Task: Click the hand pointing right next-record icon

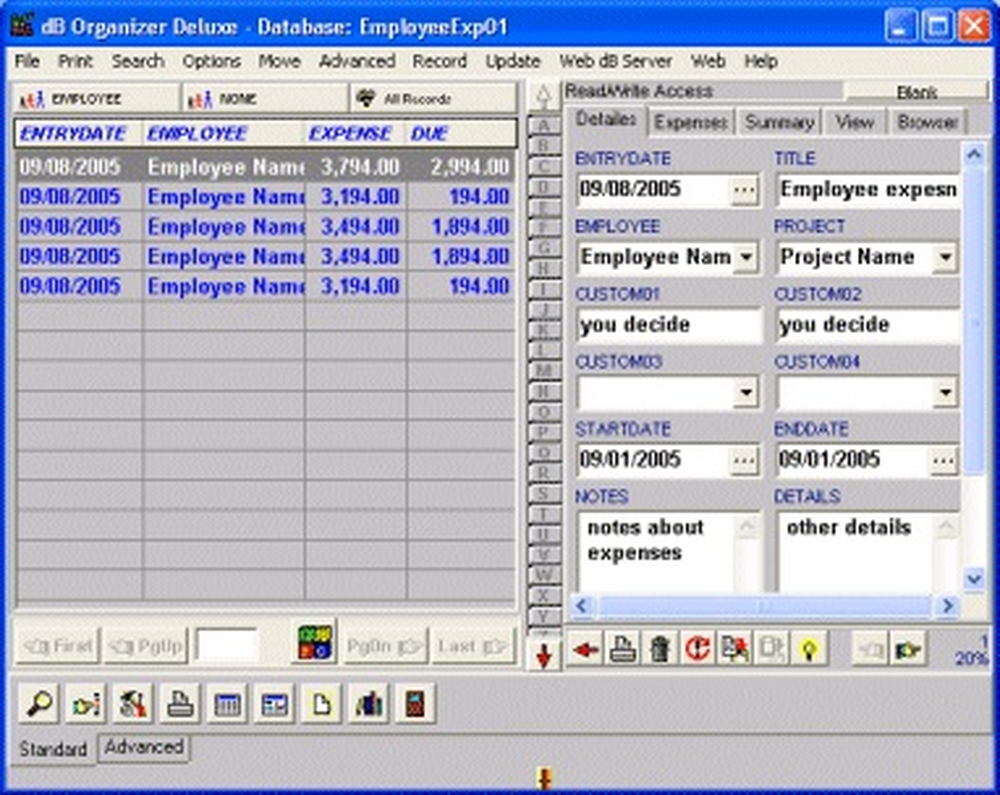Action: pos(908,650)
